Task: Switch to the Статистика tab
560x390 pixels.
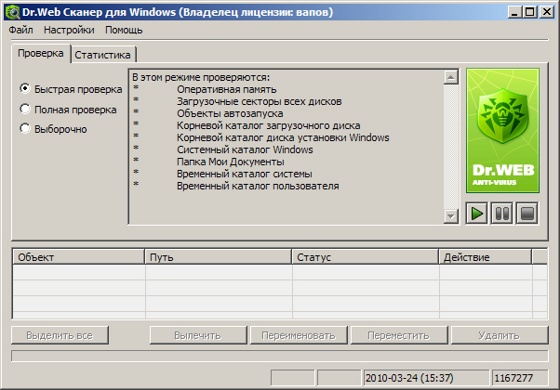Action: tap(103, 55)
